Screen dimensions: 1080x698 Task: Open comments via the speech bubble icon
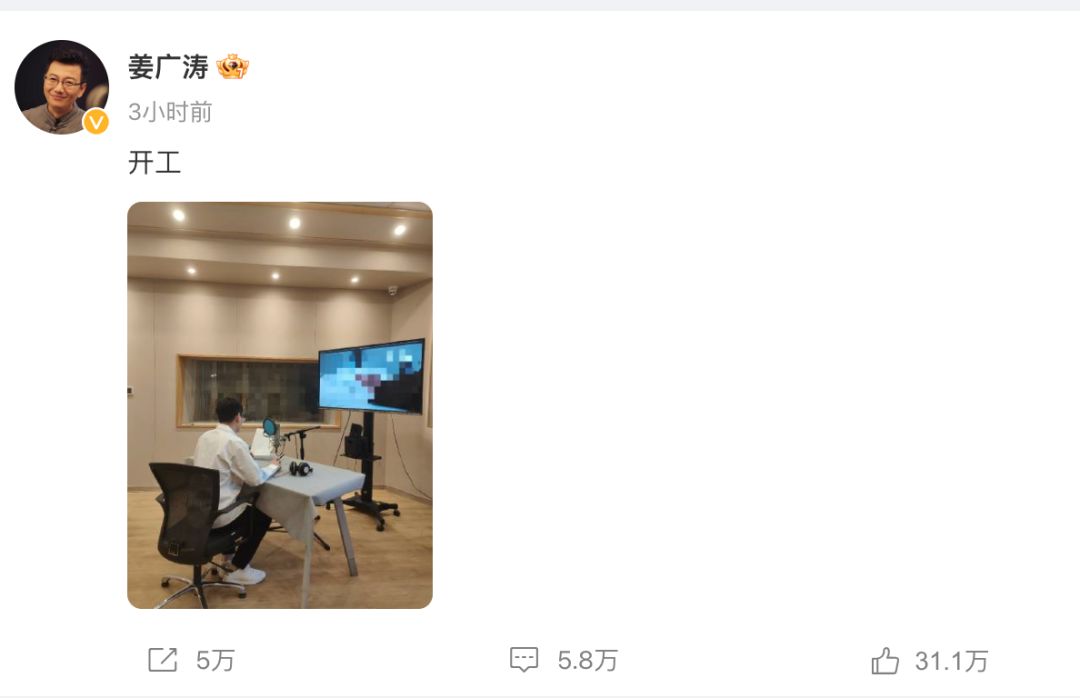(524, 659)
